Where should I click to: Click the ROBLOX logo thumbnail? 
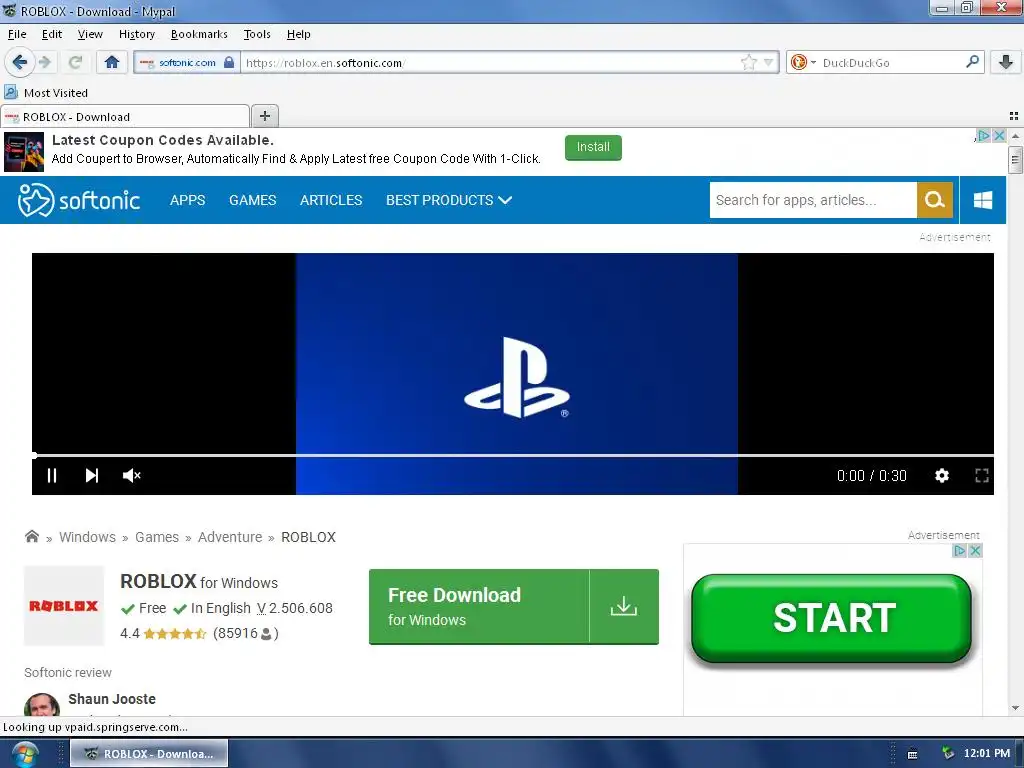tap(64, 606)
